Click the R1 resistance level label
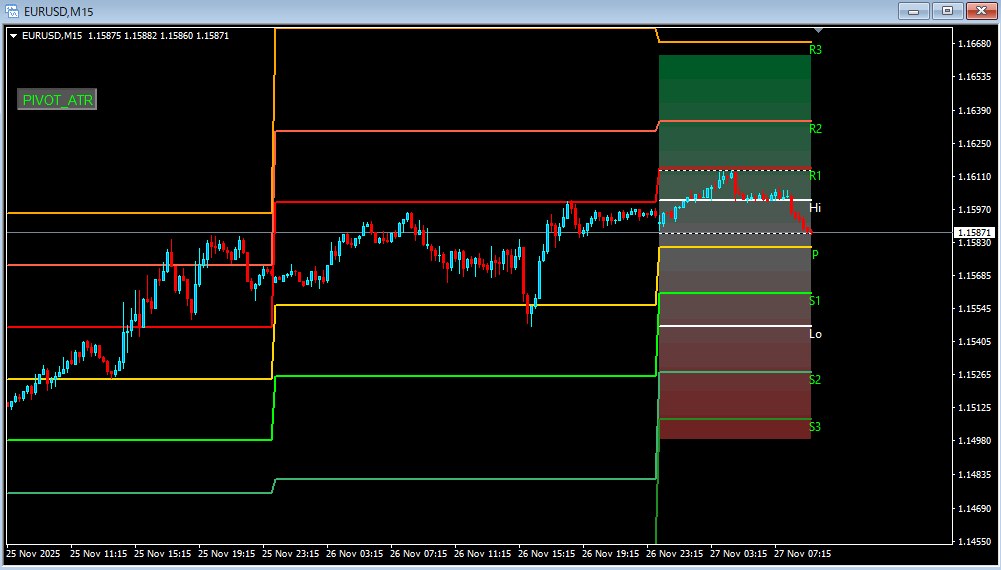 coord(816,176)
